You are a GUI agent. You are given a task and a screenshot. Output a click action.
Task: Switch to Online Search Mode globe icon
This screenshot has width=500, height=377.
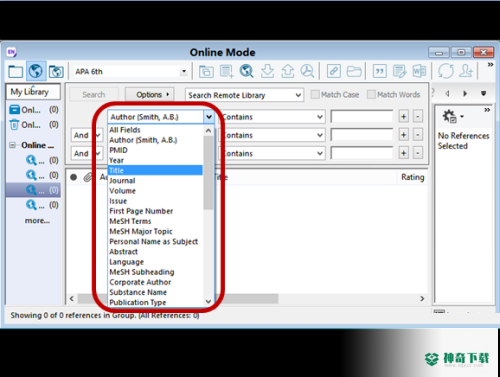(36, 71)
